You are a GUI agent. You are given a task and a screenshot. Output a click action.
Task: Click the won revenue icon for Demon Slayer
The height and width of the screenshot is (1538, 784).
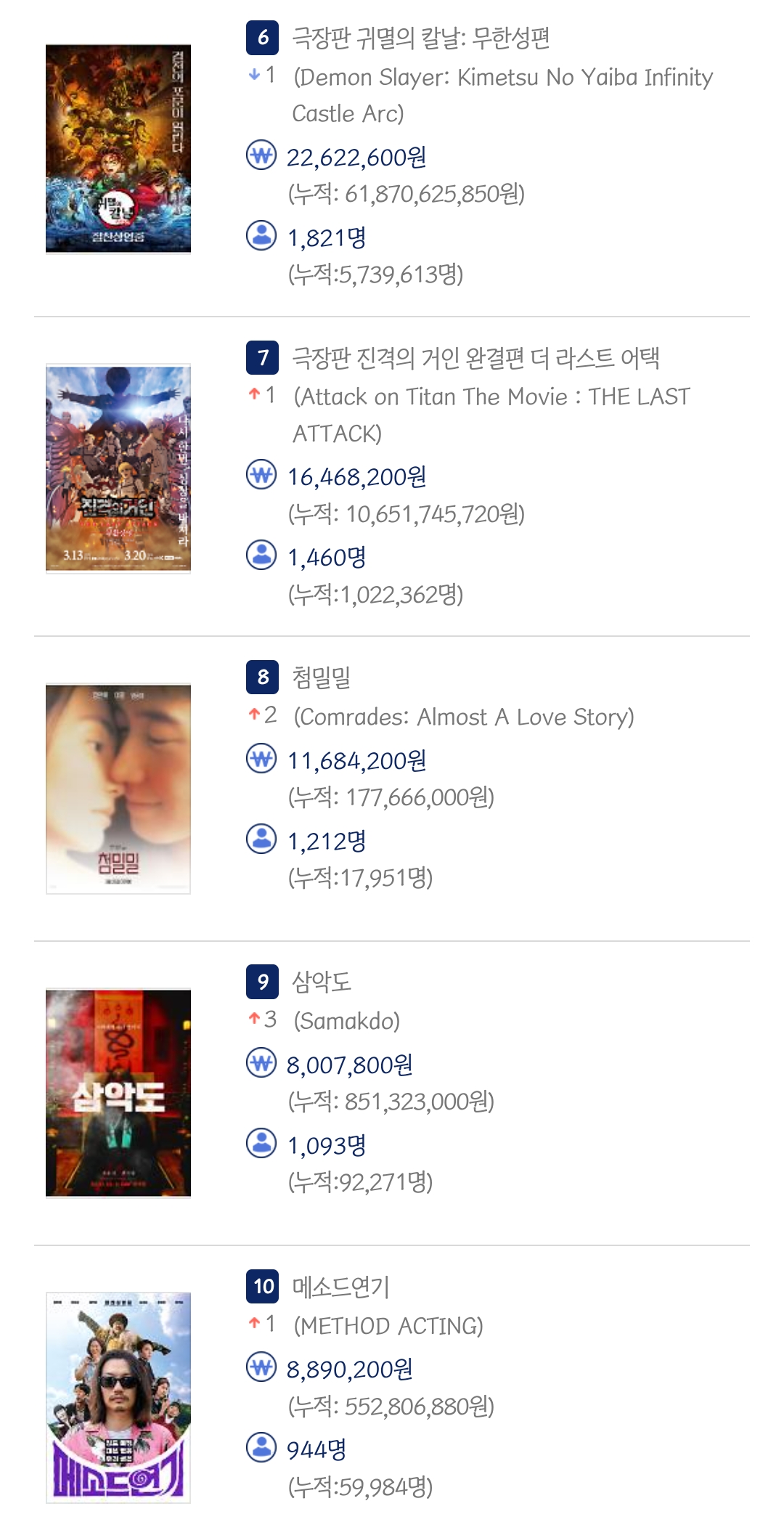click(x=261, y=155)
